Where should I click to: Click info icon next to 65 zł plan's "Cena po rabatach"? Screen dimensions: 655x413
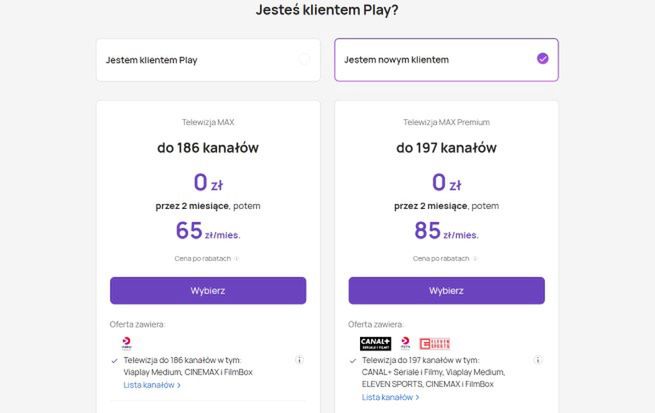click(x=237, y=258)
